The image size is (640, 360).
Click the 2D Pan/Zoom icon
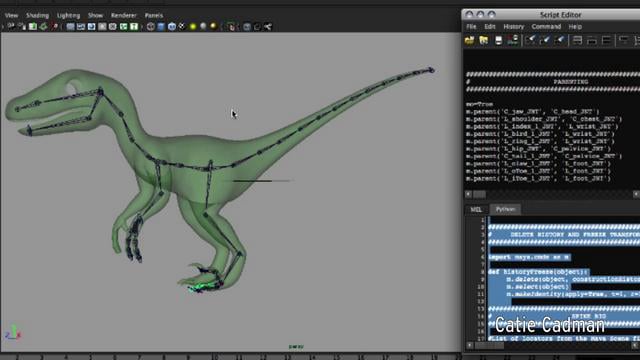54,27
